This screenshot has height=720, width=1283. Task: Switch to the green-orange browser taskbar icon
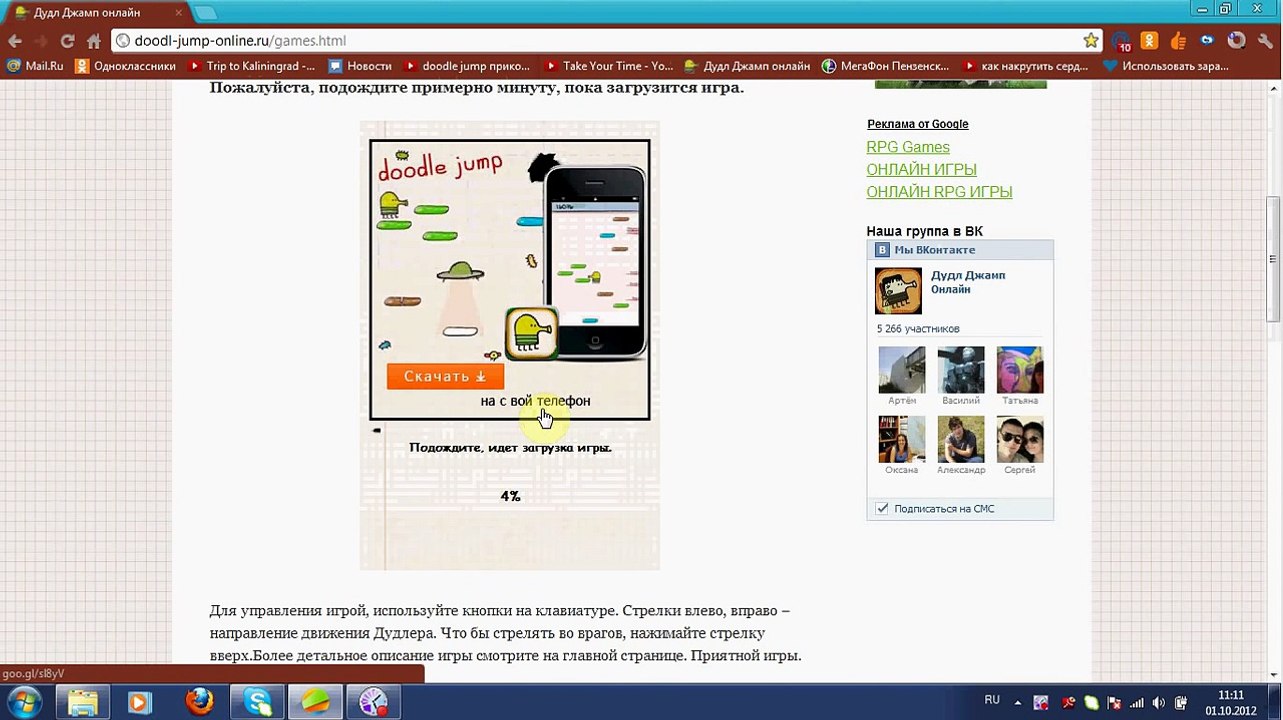[x=315, y=702]
